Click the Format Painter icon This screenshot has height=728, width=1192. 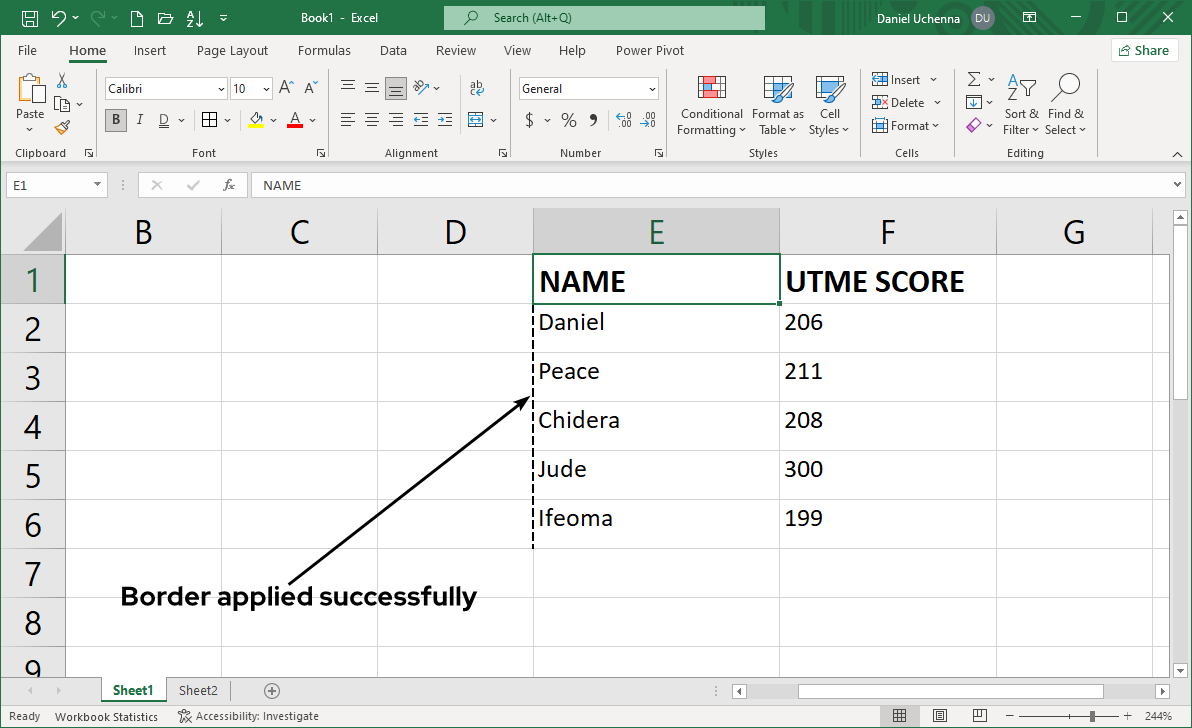pos(62,127)
